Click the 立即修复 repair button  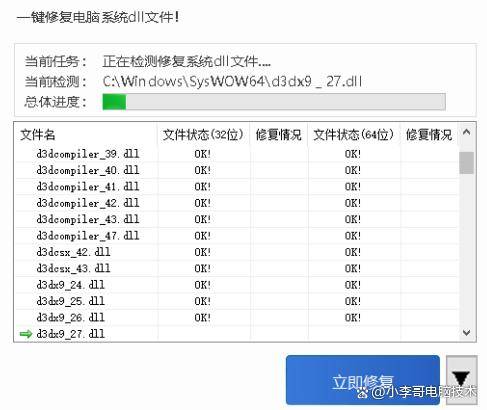point(363,380)
